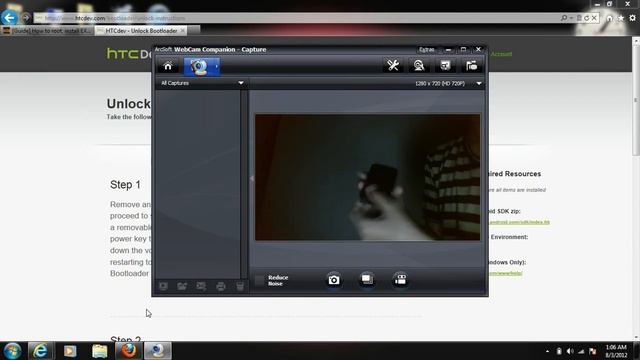Open the webcam effects icon

coord(418,66)
